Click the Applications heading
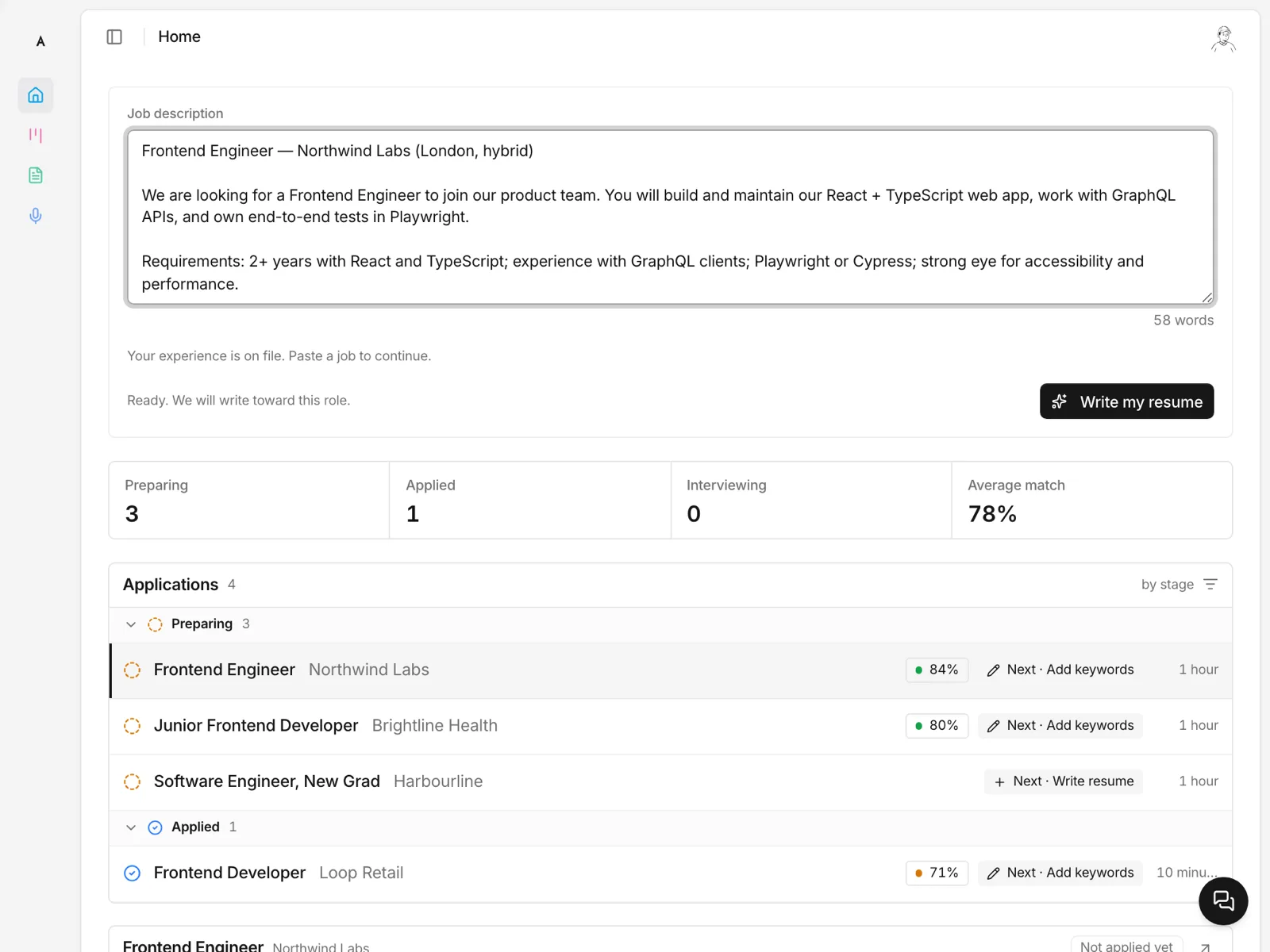This screenshot has width=1270, height=952. point(171,585)
